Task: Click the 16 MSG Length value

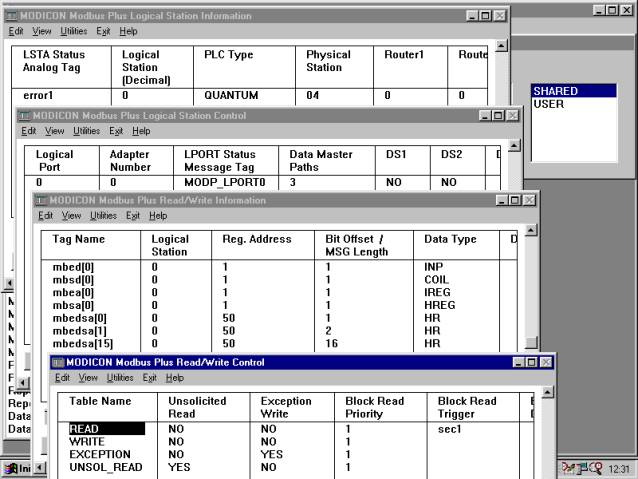Action: [x=332, y=343]
